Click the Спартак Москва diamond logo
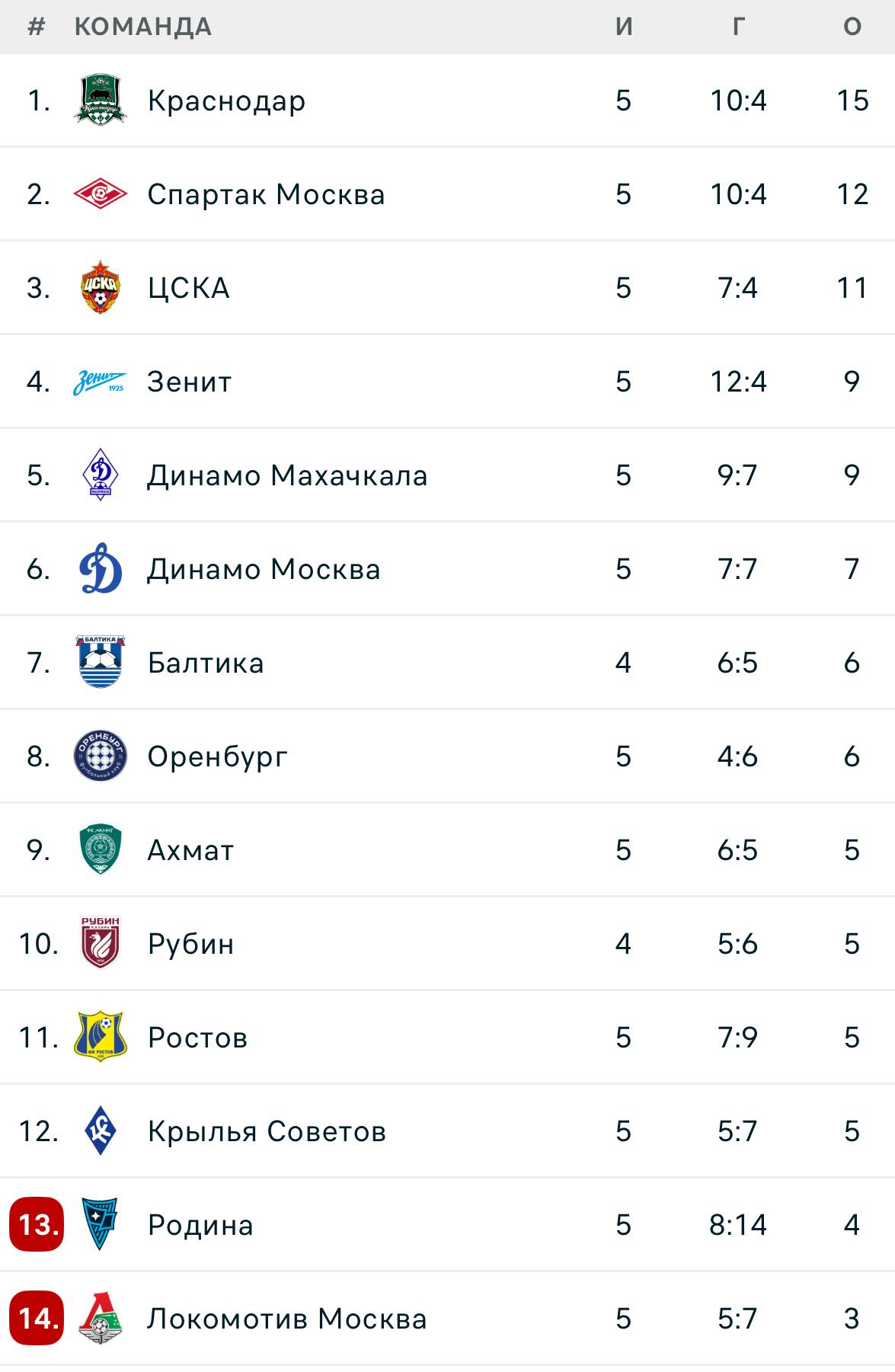895x1372 pixels. click(100, 194)
